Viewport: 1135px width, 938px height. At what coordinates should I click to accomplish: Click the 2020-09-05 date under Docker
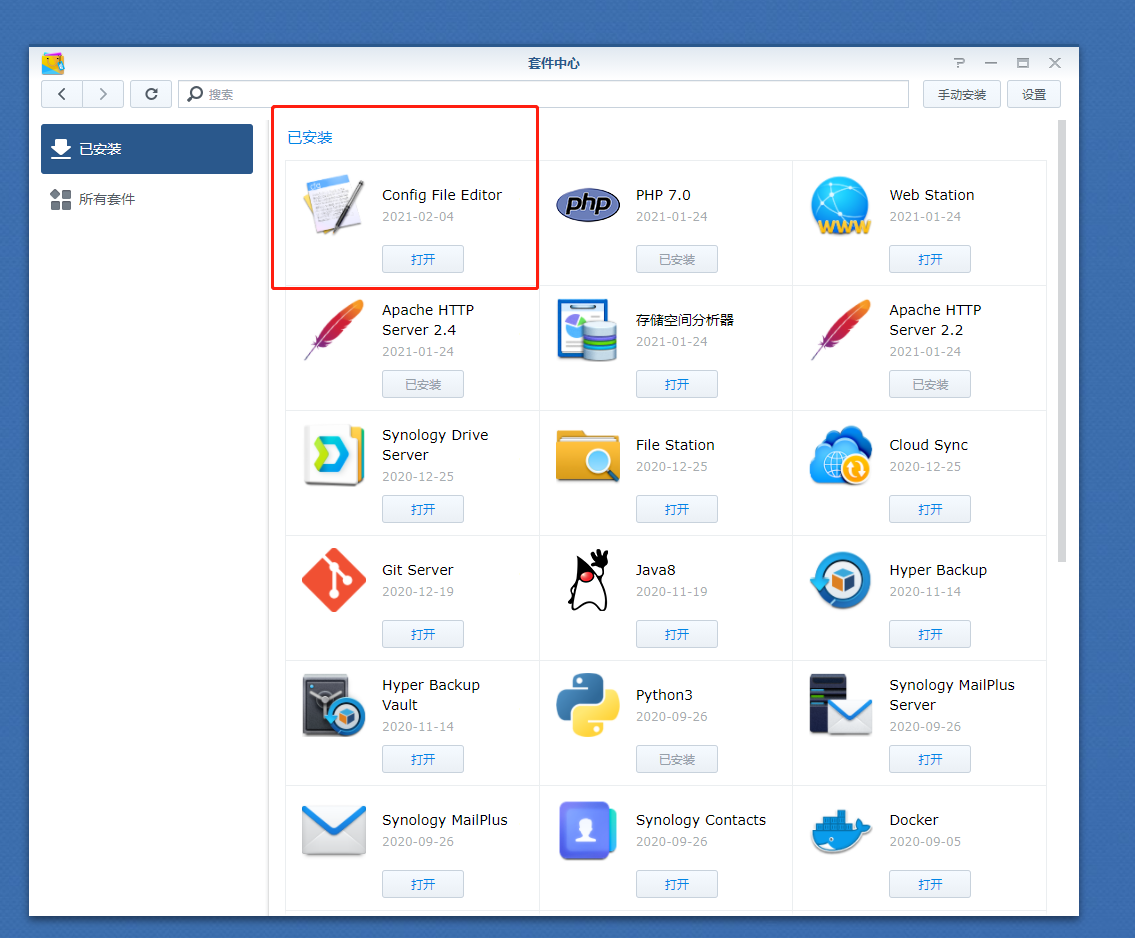[x=925, y=842]
